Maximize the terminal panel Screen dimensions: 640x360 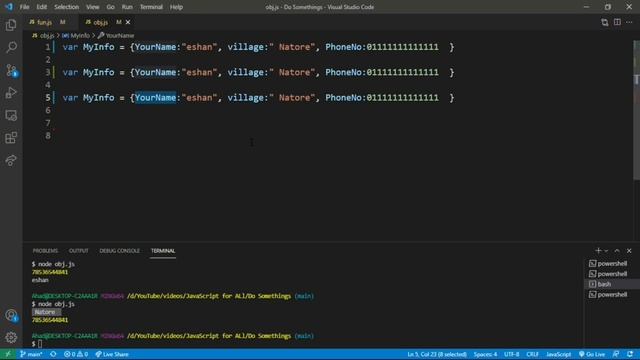pos(617,251)
